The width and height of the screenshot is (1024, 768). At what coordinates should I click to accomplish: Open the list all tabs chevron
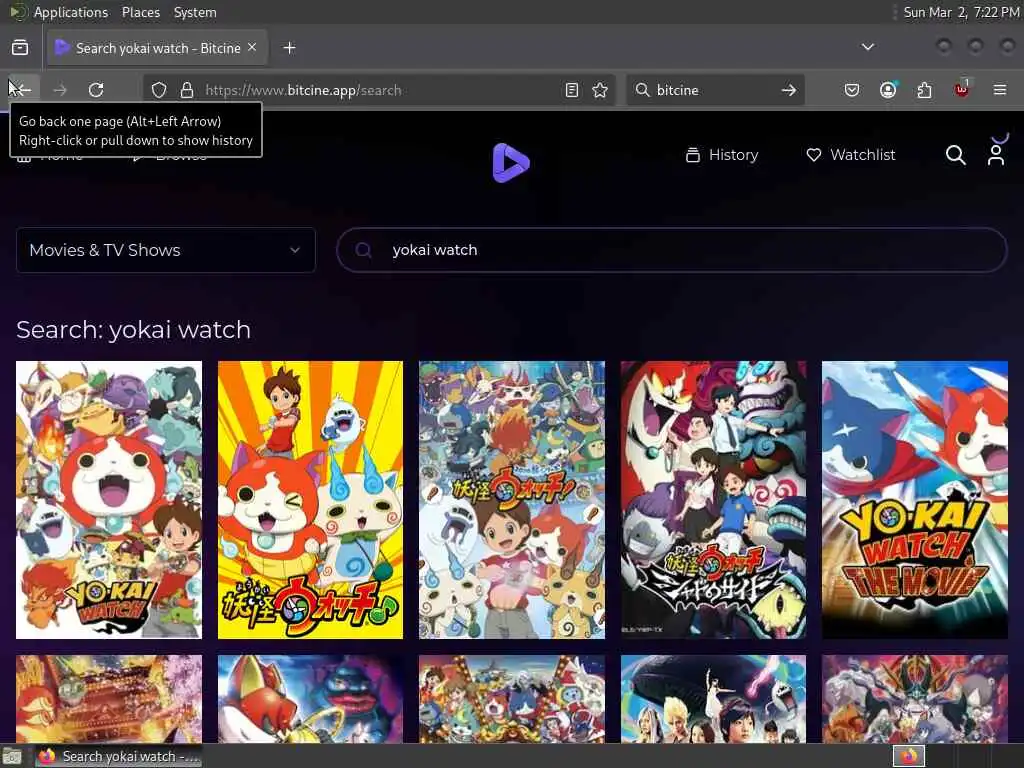tap(868, 47)
